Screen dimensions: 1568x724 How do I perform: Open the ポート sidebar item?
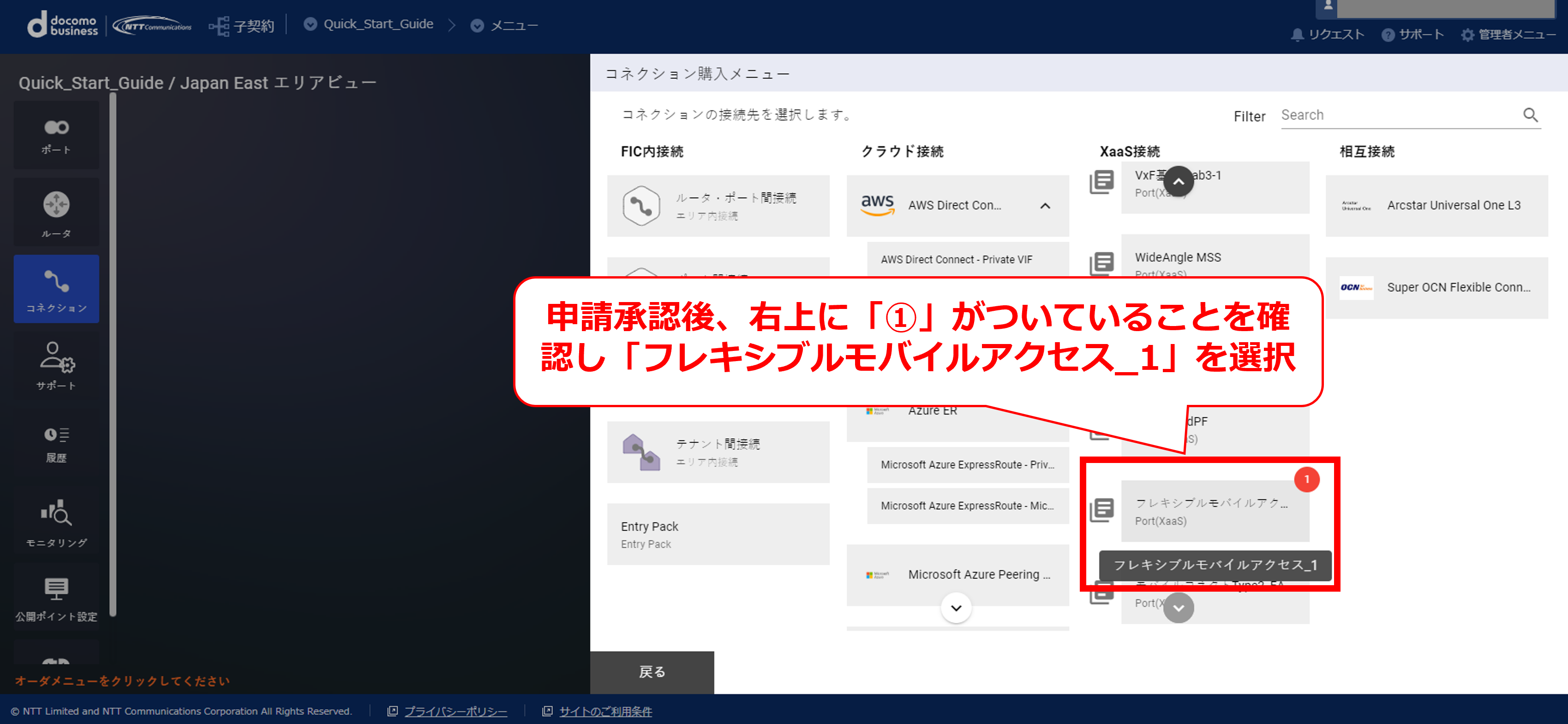[x=56, y=135]
